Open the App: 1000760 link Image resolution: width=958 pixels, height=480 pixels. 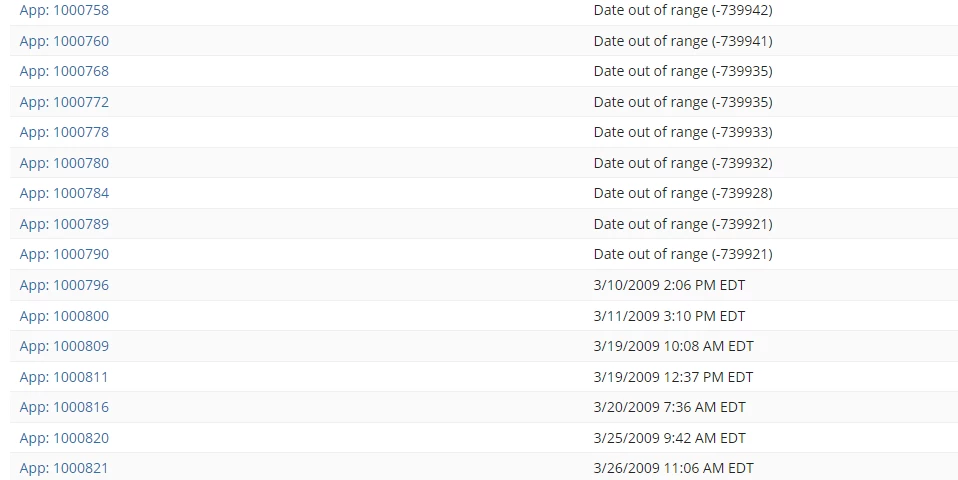point(64,41)
